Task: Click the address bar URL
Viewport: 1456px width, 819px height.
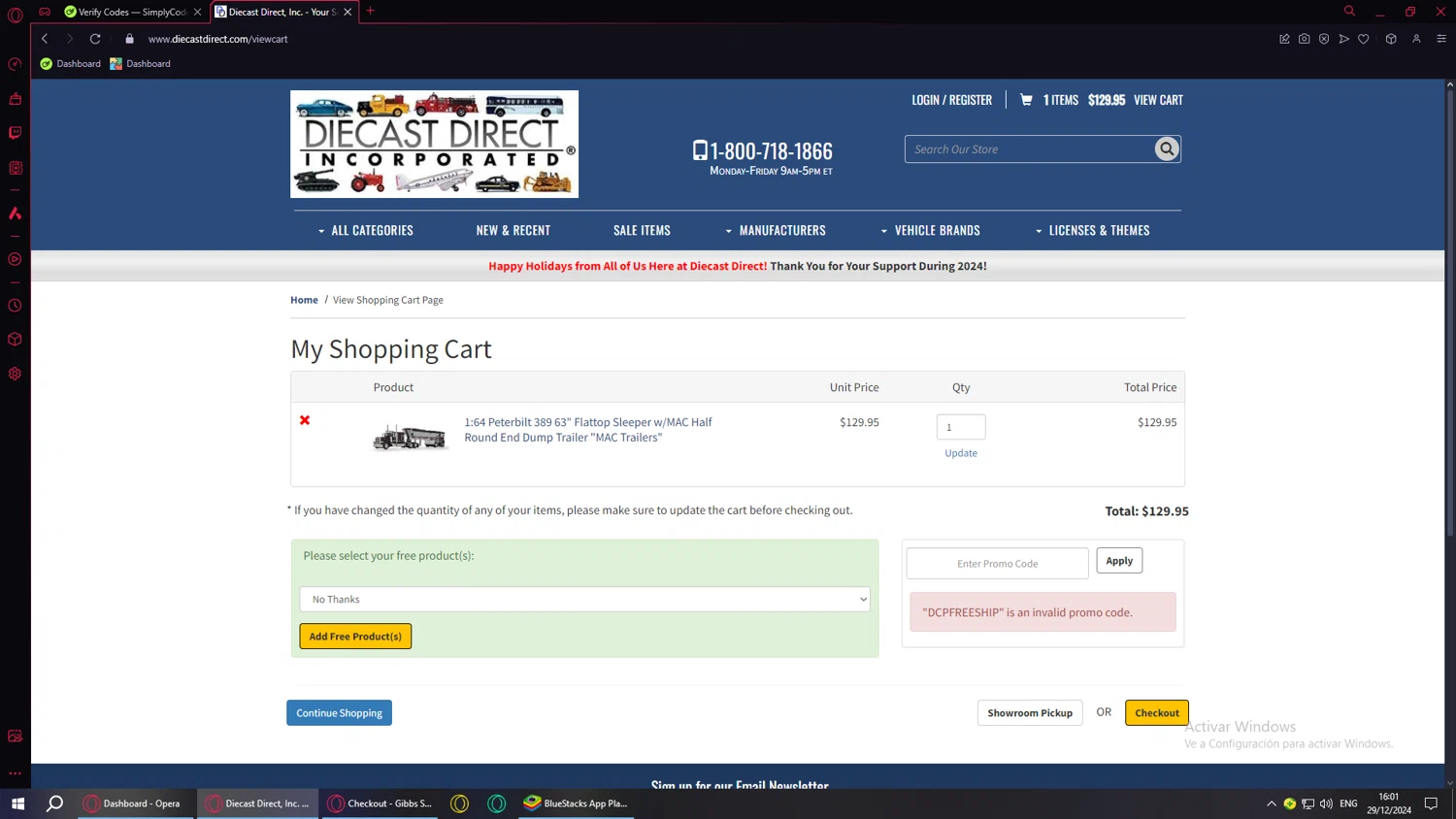Action: pos(218,39)
